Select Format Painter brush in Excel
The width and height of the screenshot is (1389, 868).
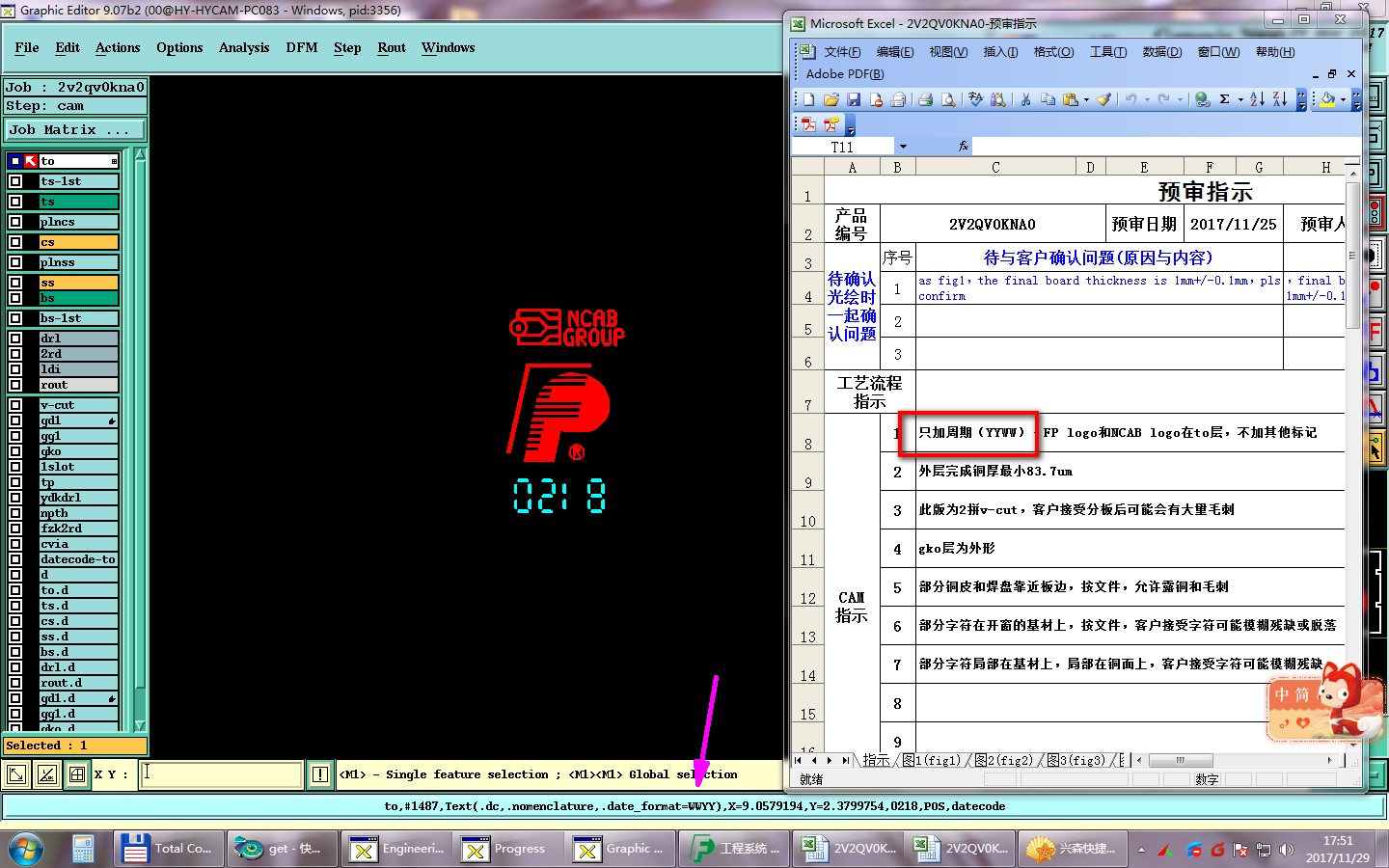(x=1103, y=99)
